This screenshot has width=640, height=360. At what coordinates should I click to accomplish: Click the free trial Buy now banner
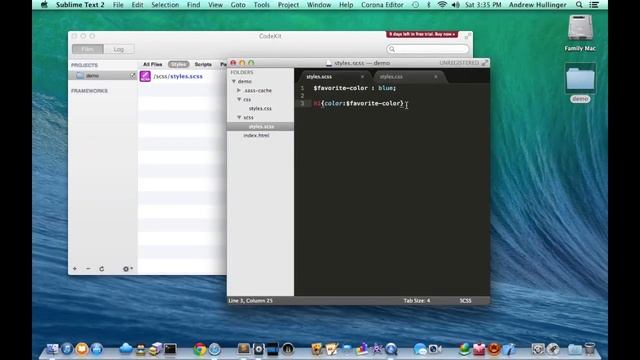[422, 34]
